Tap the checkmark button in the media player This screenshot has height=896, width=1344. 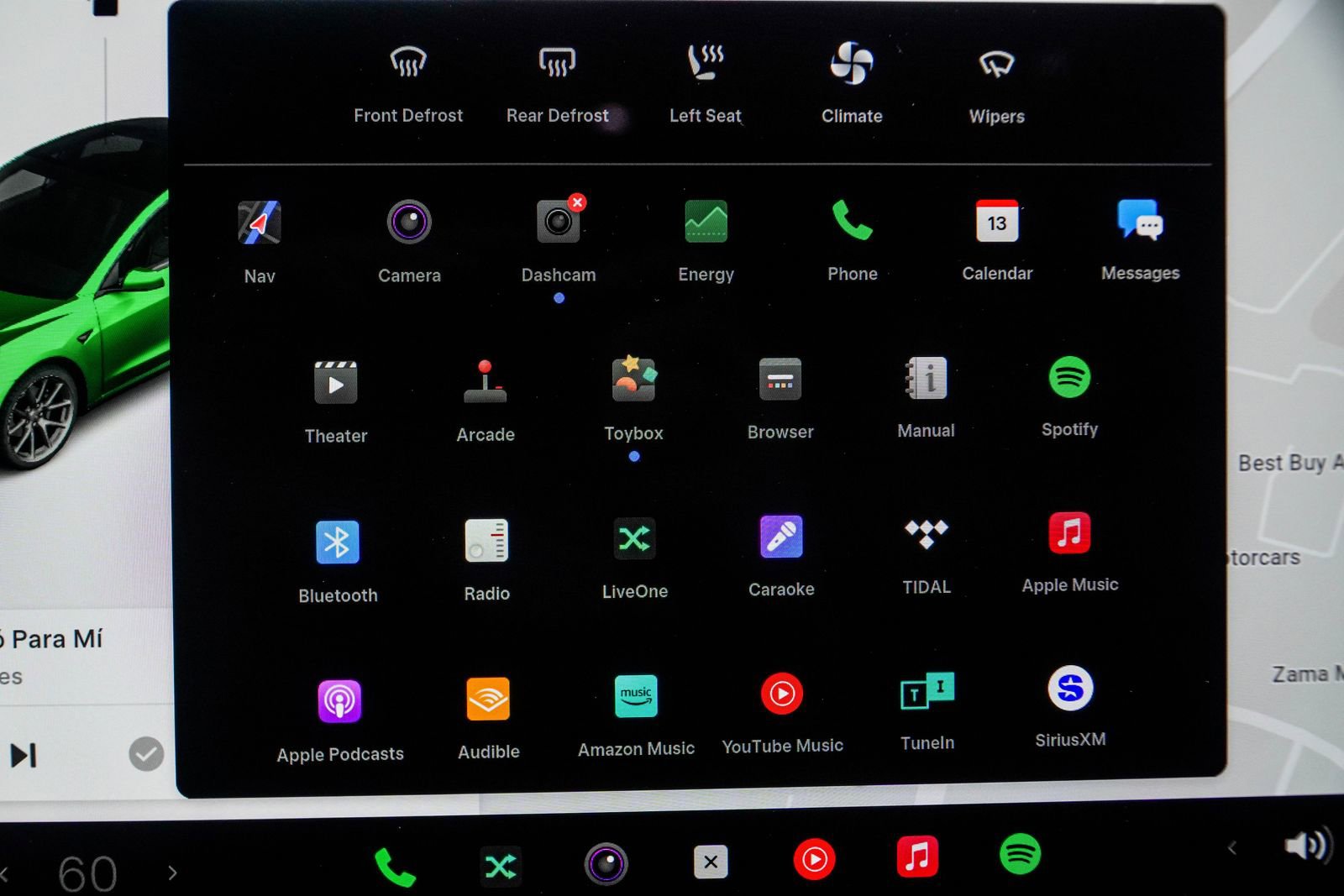146,754
